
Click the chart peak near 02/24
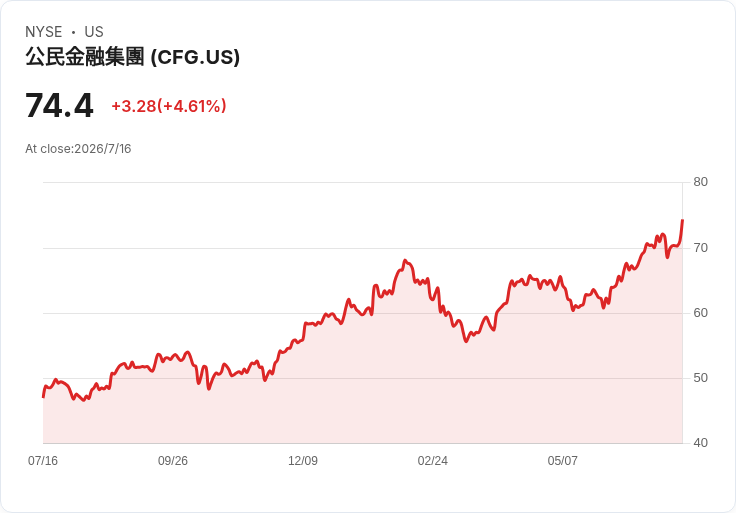406,260
